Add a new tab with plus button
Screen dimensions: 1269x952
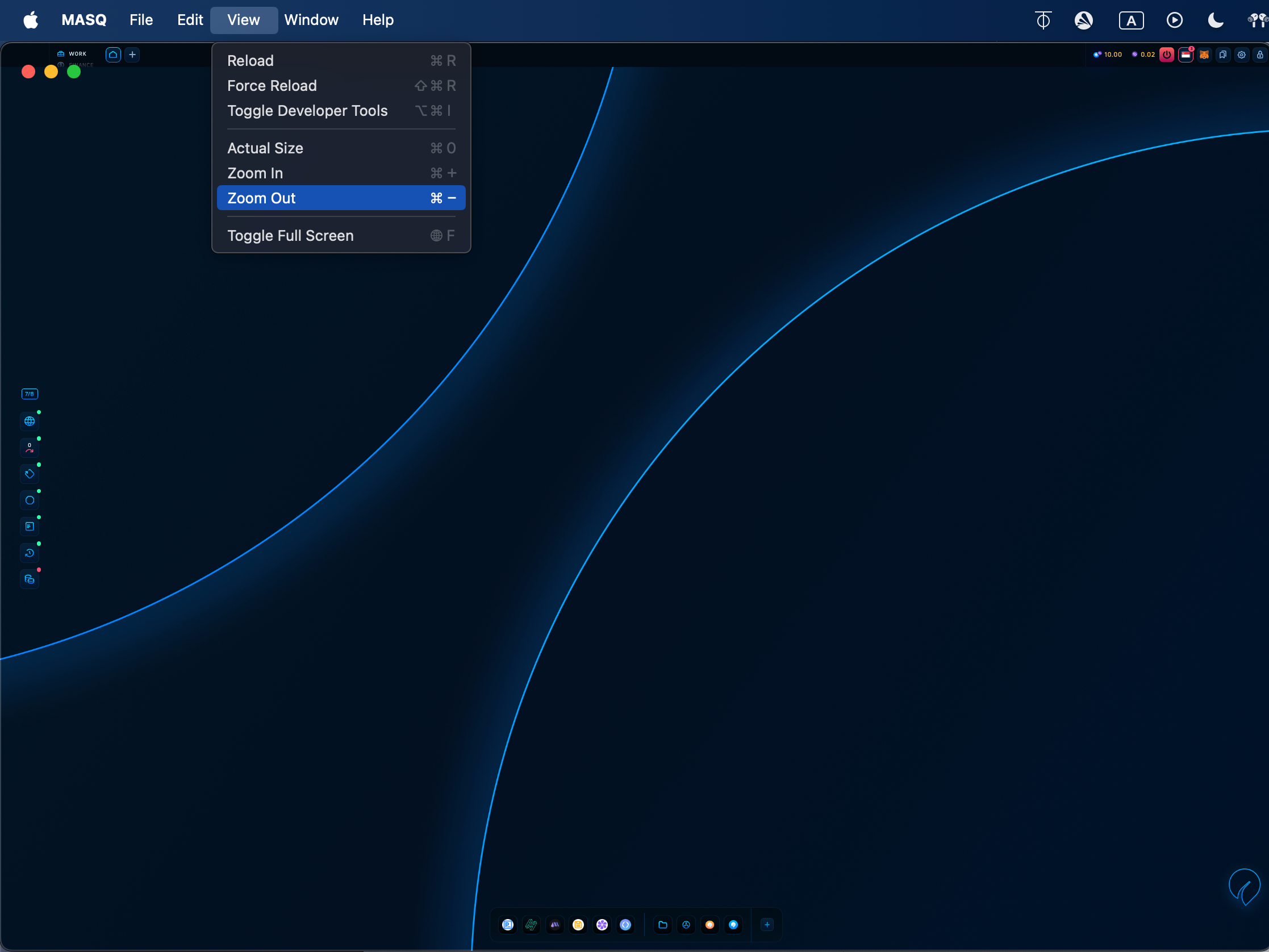coord(132,55)
